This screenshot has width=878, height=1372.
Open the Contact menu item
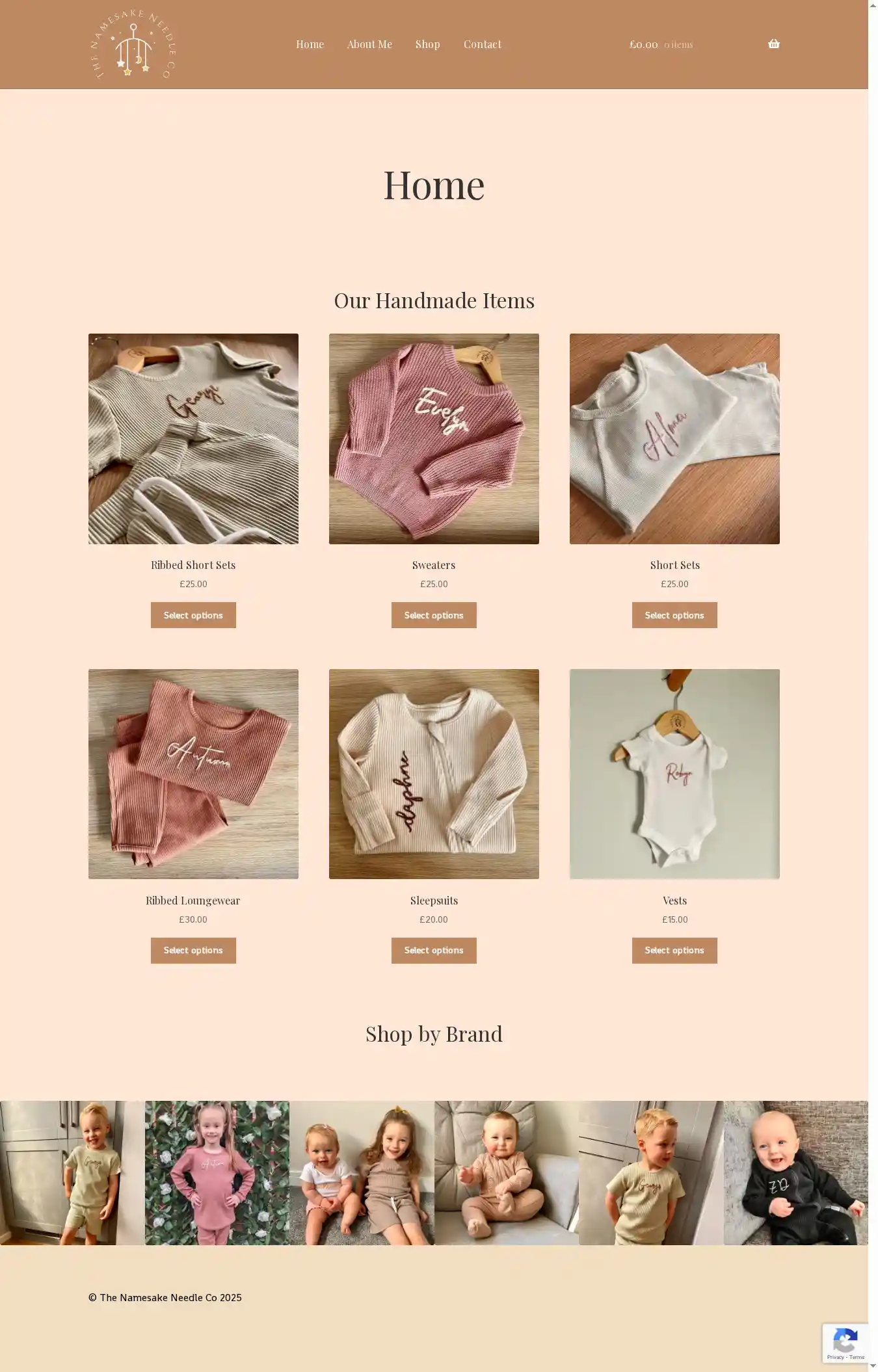coord(482,44)
